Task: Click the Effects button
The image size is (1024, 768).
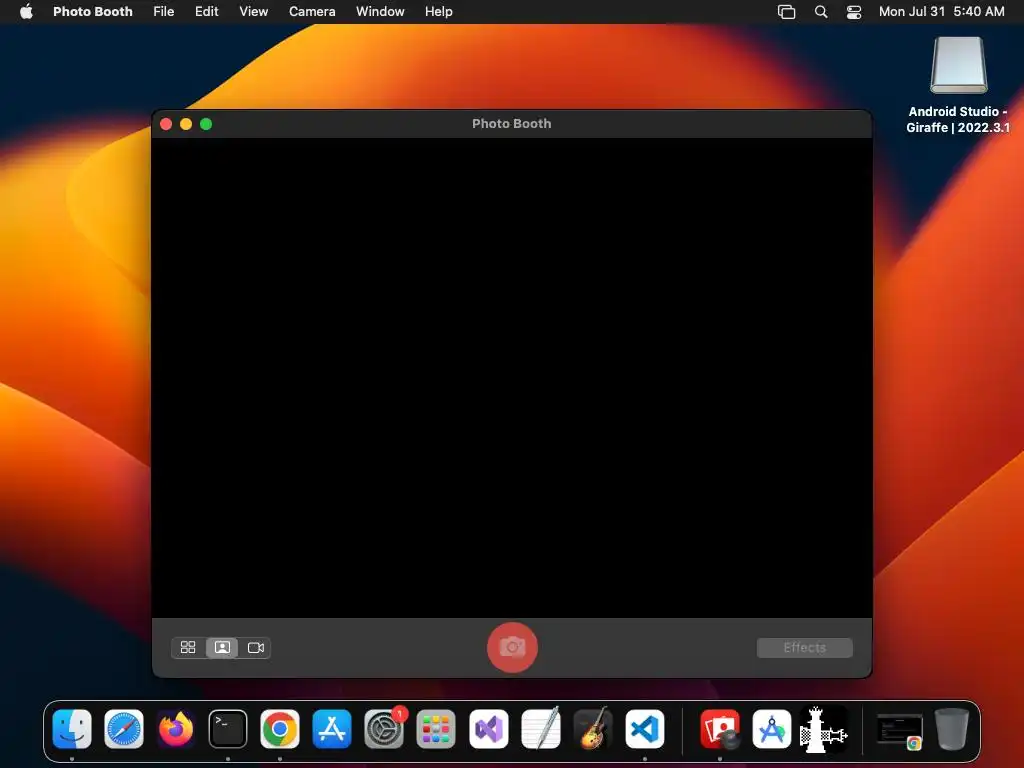Action: 805,647
